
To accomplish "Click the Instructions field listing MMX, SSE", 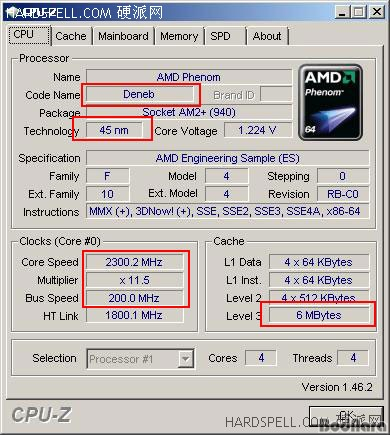I will coord(228,211).
